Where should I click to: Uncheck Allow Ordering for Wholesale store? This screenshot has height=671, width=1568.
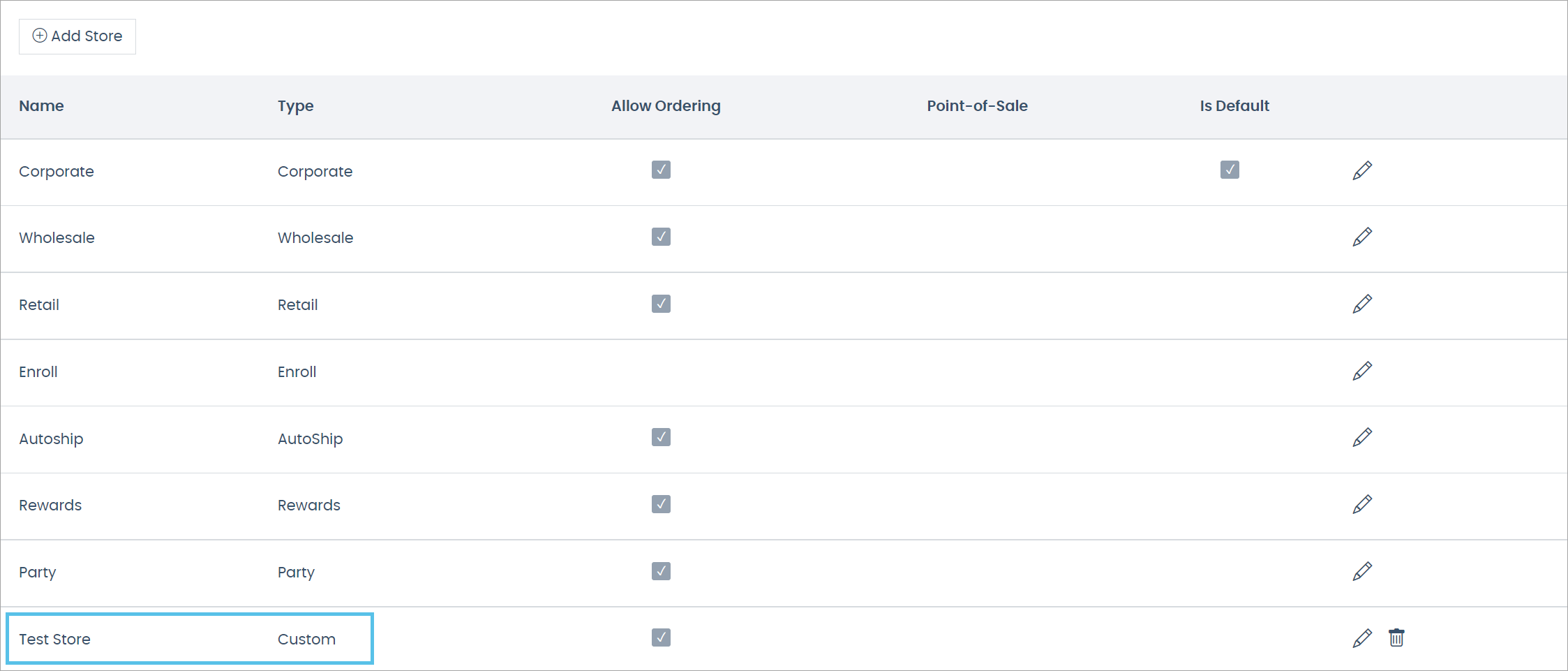661,237
